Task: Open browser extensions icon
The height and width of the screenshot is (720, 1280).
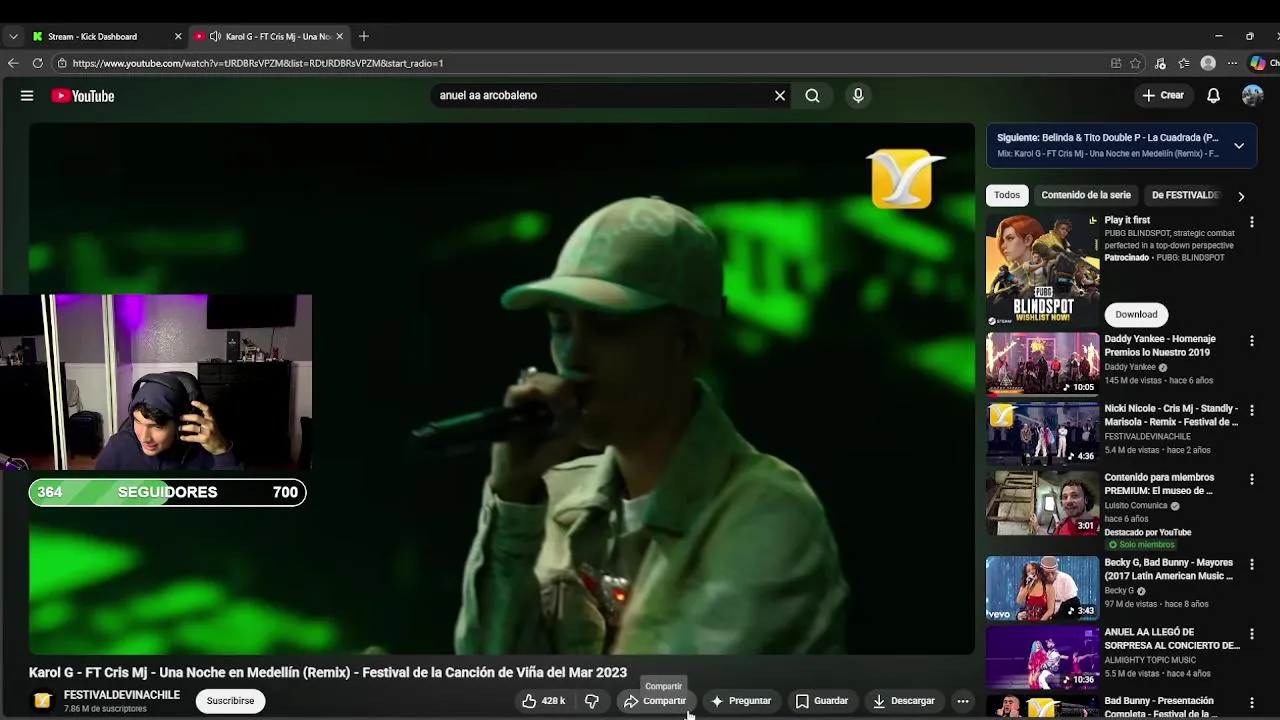Action: pyautogui.click(x=1160, y=63)
